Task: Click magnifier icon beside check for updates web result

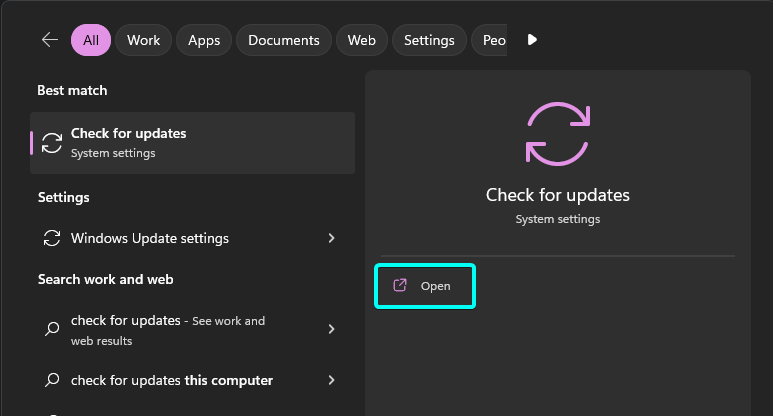Action: (52, 329)
